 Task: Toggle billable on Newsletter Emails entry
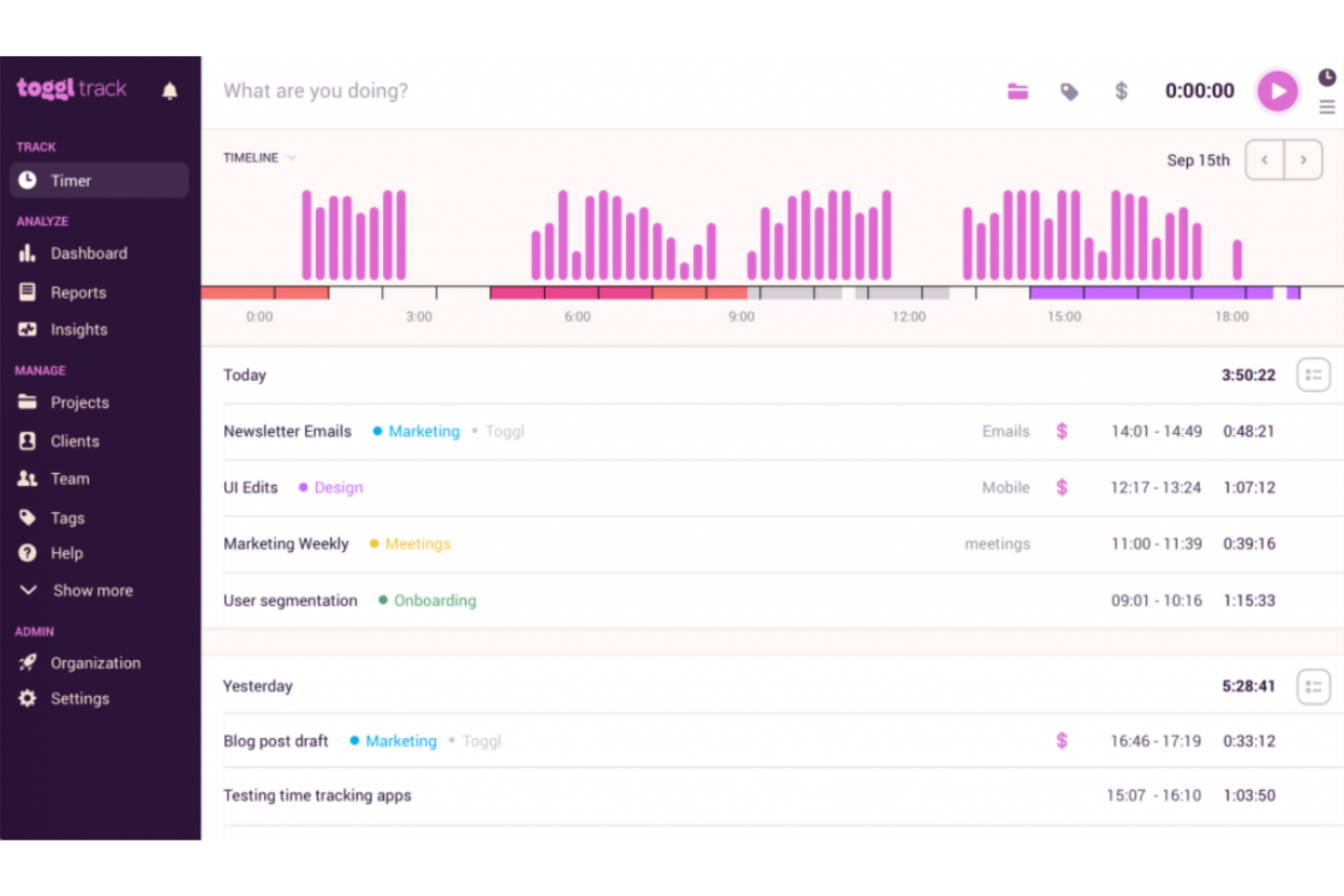click(x=1062, y=431)
